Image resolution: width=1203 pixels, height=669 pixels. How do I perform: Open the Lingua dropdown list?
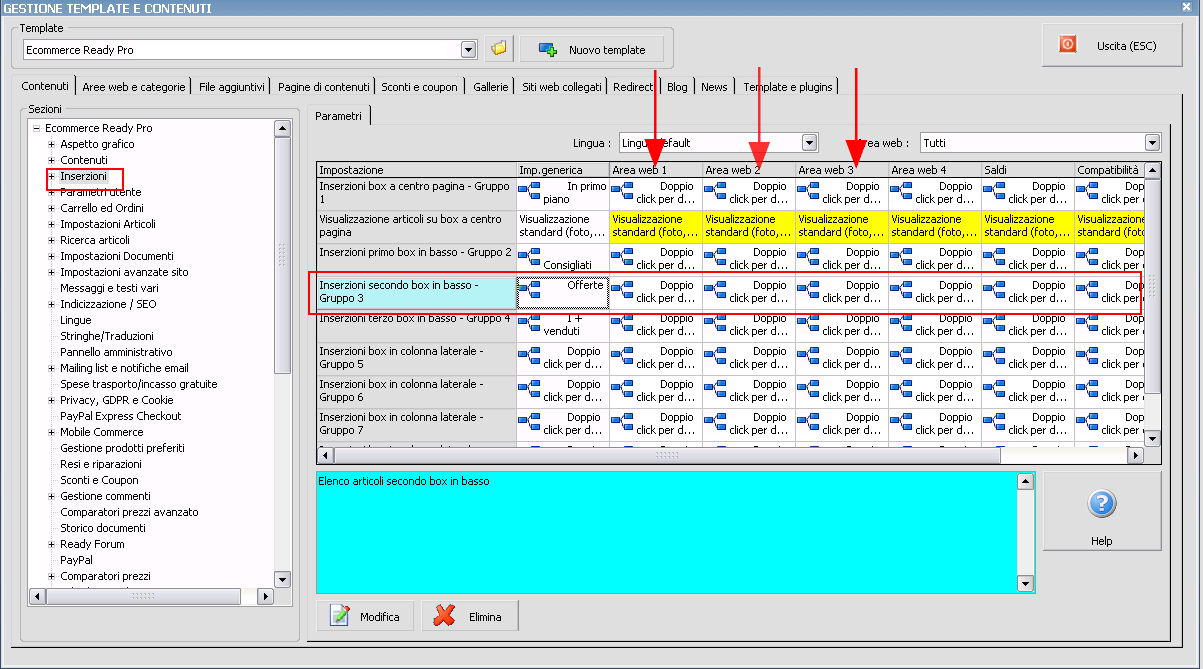pyautogui.click(x=809, y=143)
